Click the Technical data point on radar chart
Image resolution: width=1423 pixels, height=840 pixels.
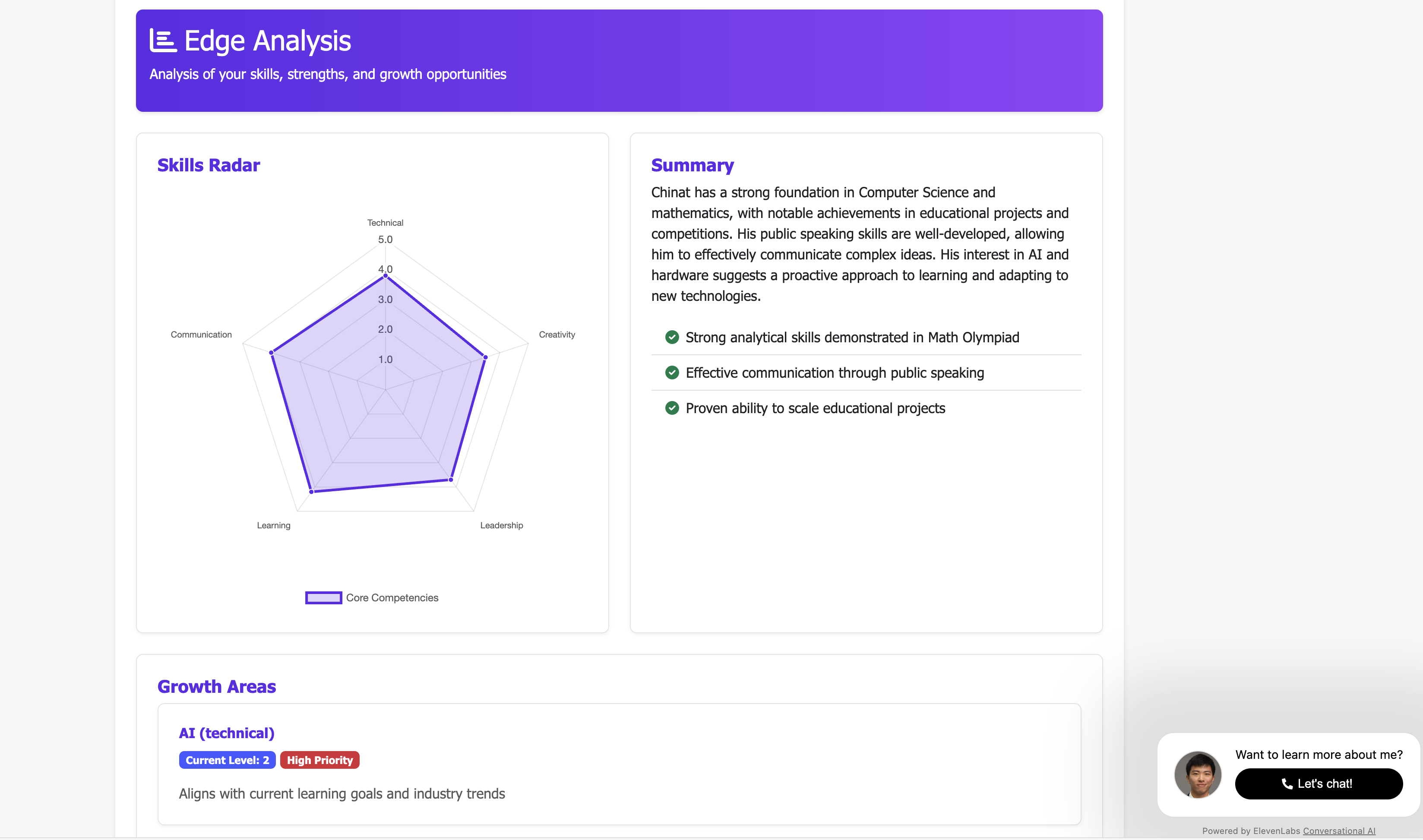point(386,276)
